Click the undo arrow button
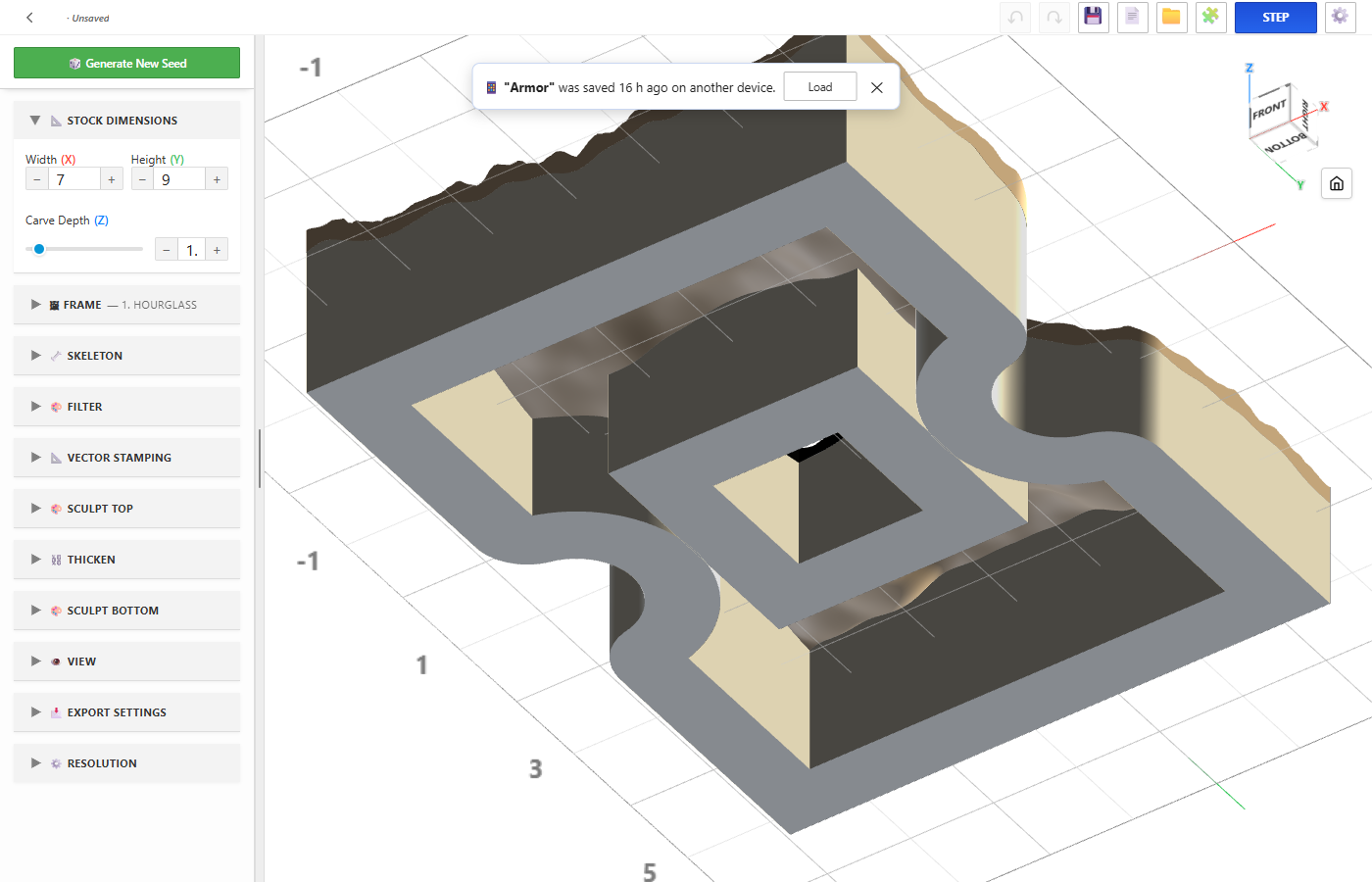 coord(1015,18)
